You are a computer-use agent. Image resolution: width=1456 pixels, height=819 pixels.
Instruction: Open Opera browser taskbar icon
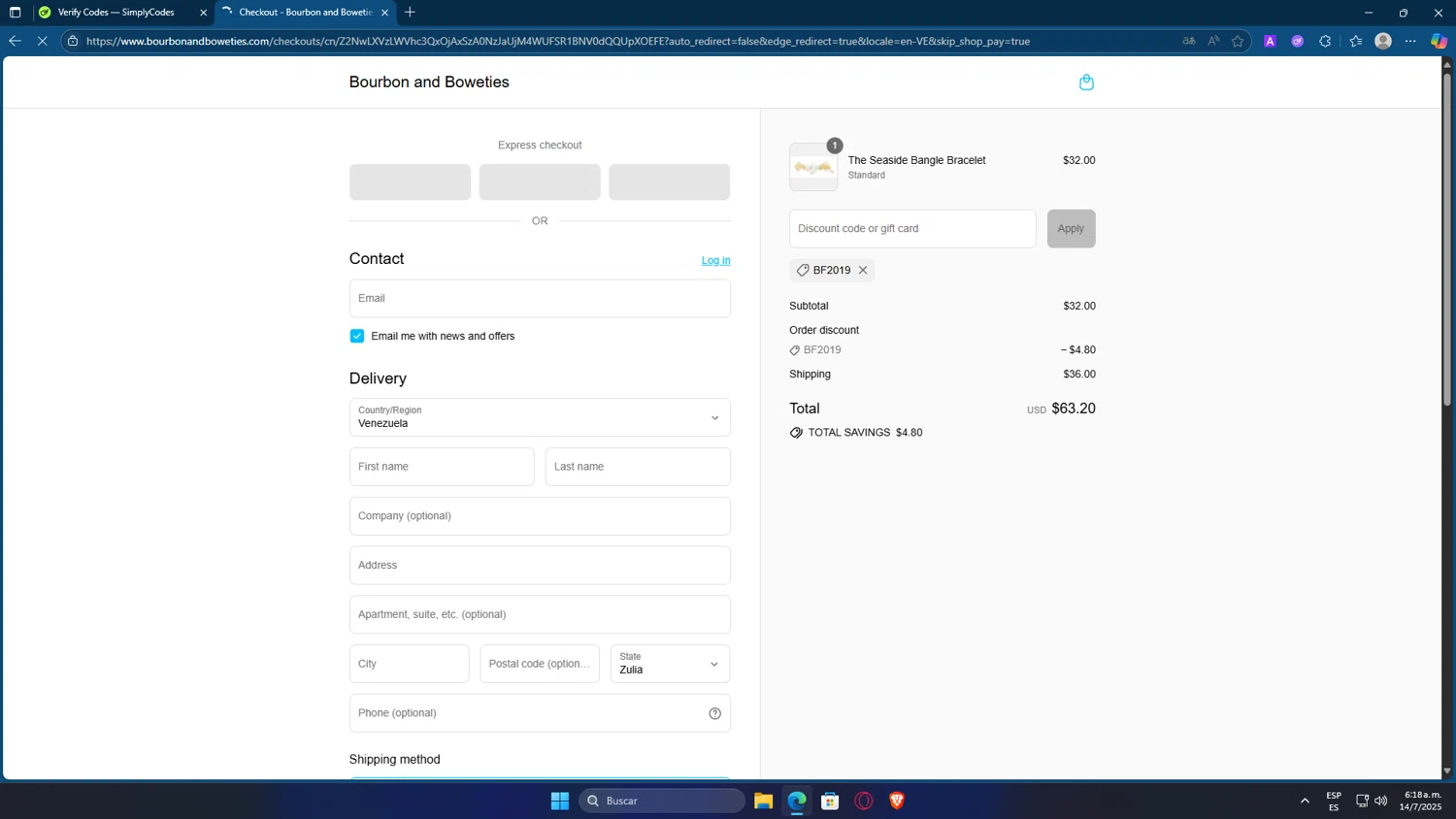coord(864,801)
